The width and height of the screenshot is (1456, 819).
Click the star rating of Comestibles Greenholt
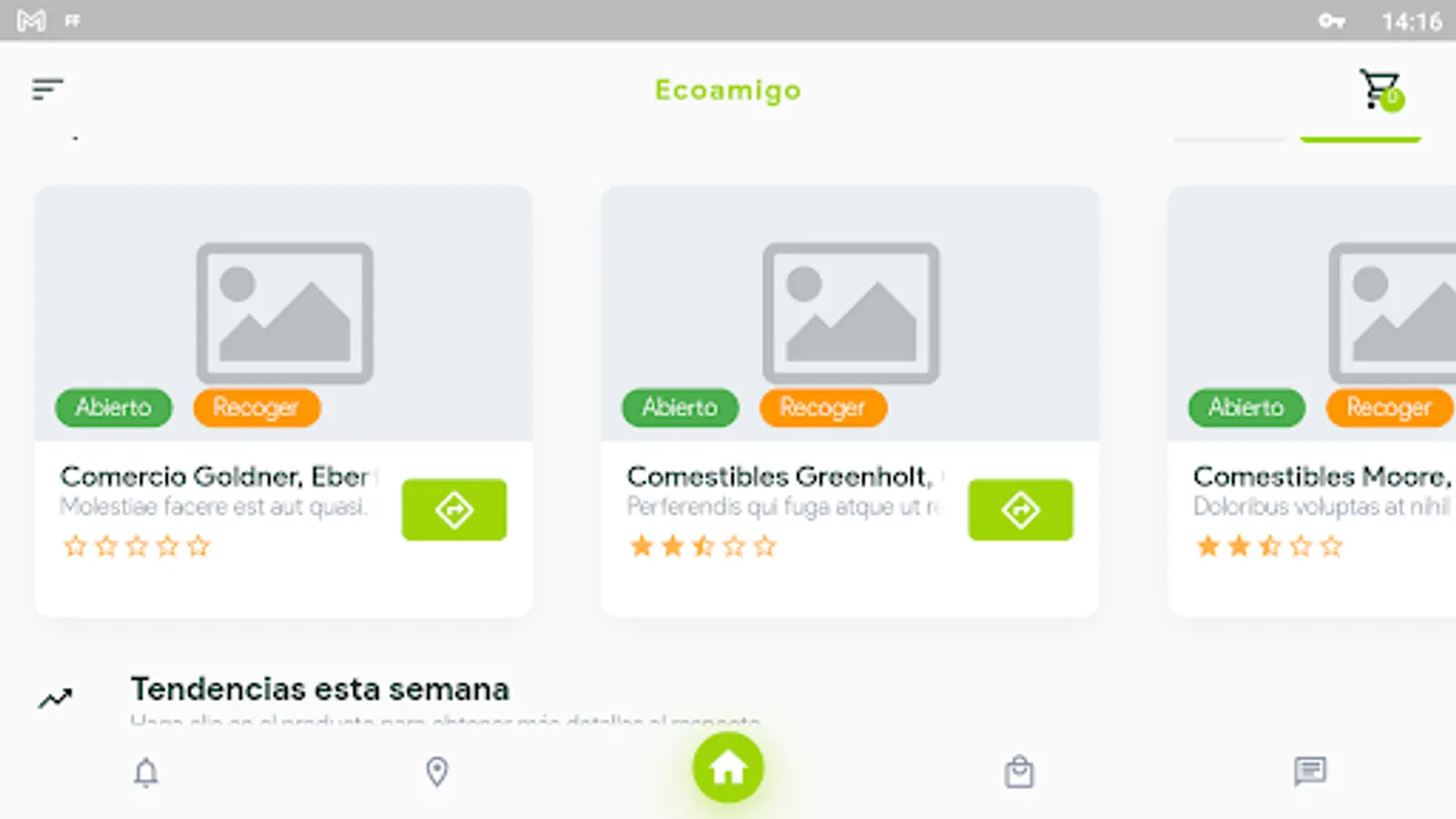point(703,546)
